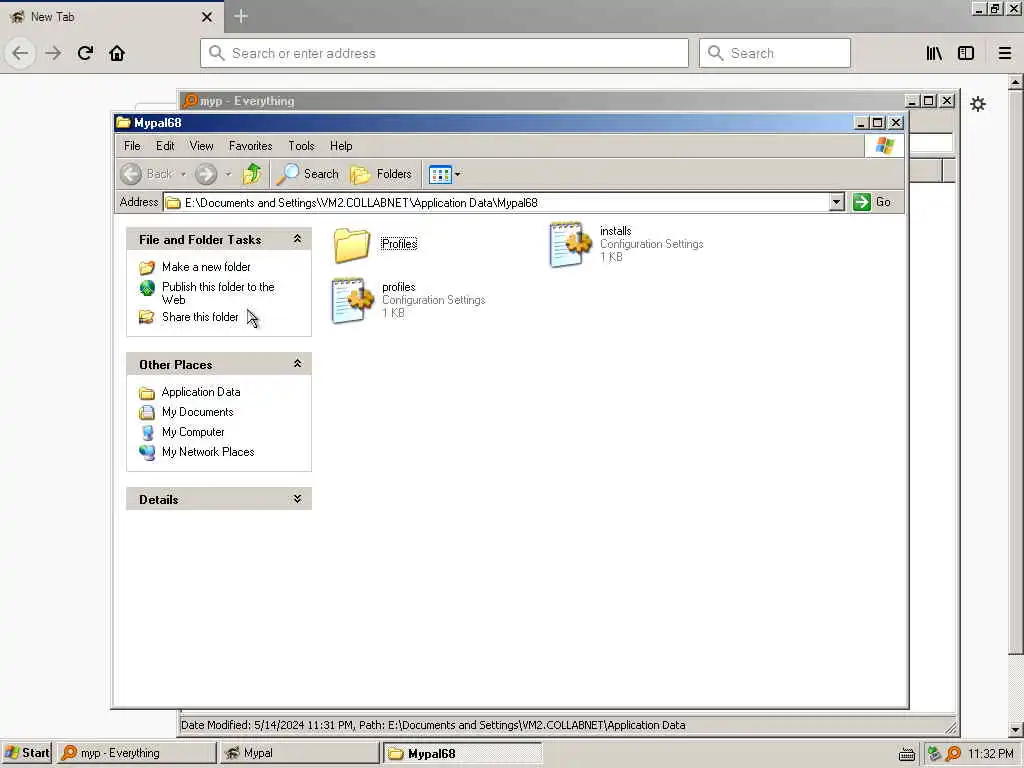Open My Documents from Other Places
The width and height of the screenshot is (1024, 768).
pyautogui.click(x=197, y=412)
